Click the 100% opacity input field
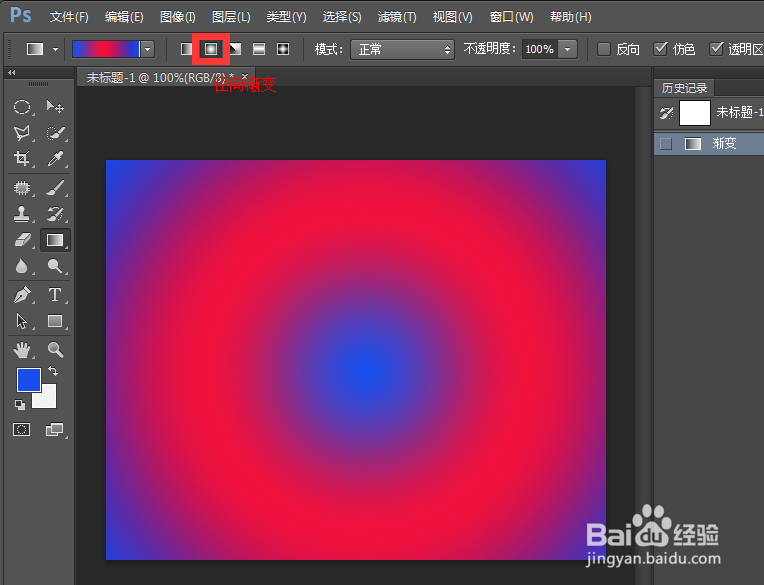 point(539,49)
